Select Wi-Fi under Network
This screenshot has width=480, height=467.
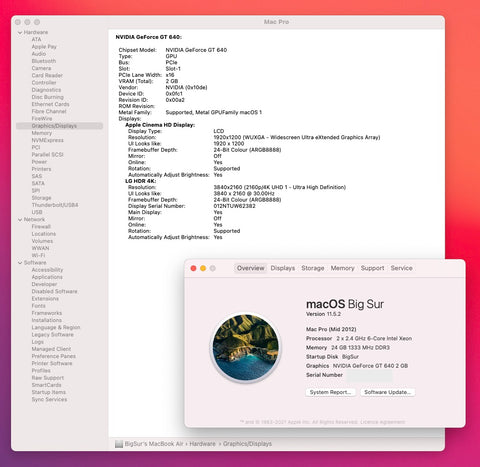38,256
